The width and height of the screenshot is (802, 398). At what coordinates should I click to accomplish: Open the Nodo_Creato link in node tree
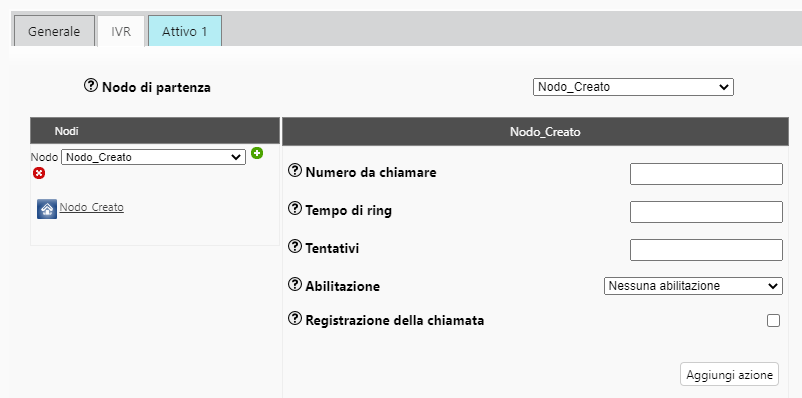(92, 207)
